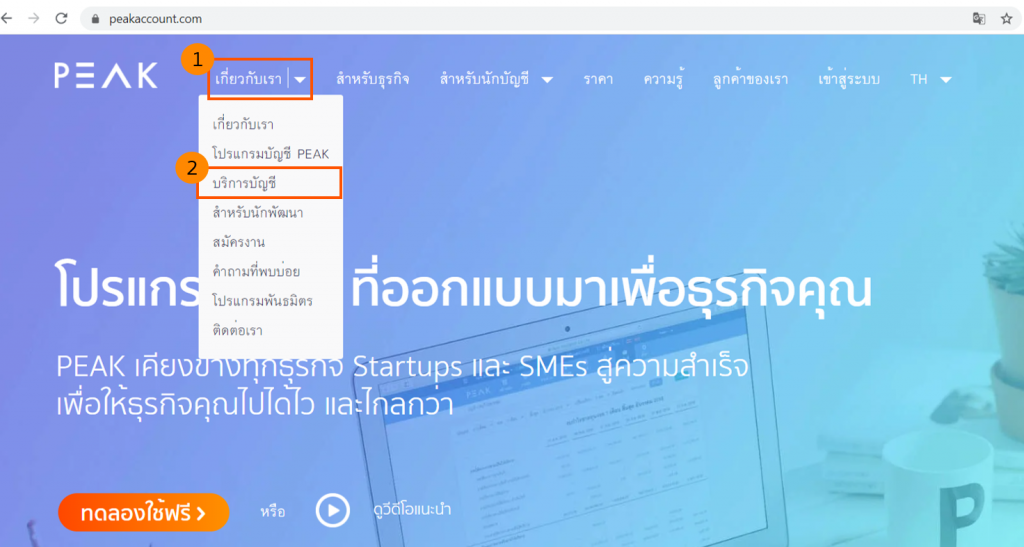Click the padlock icon in address bar
This screenshot has width=1024, height=547.
(95, 19)
